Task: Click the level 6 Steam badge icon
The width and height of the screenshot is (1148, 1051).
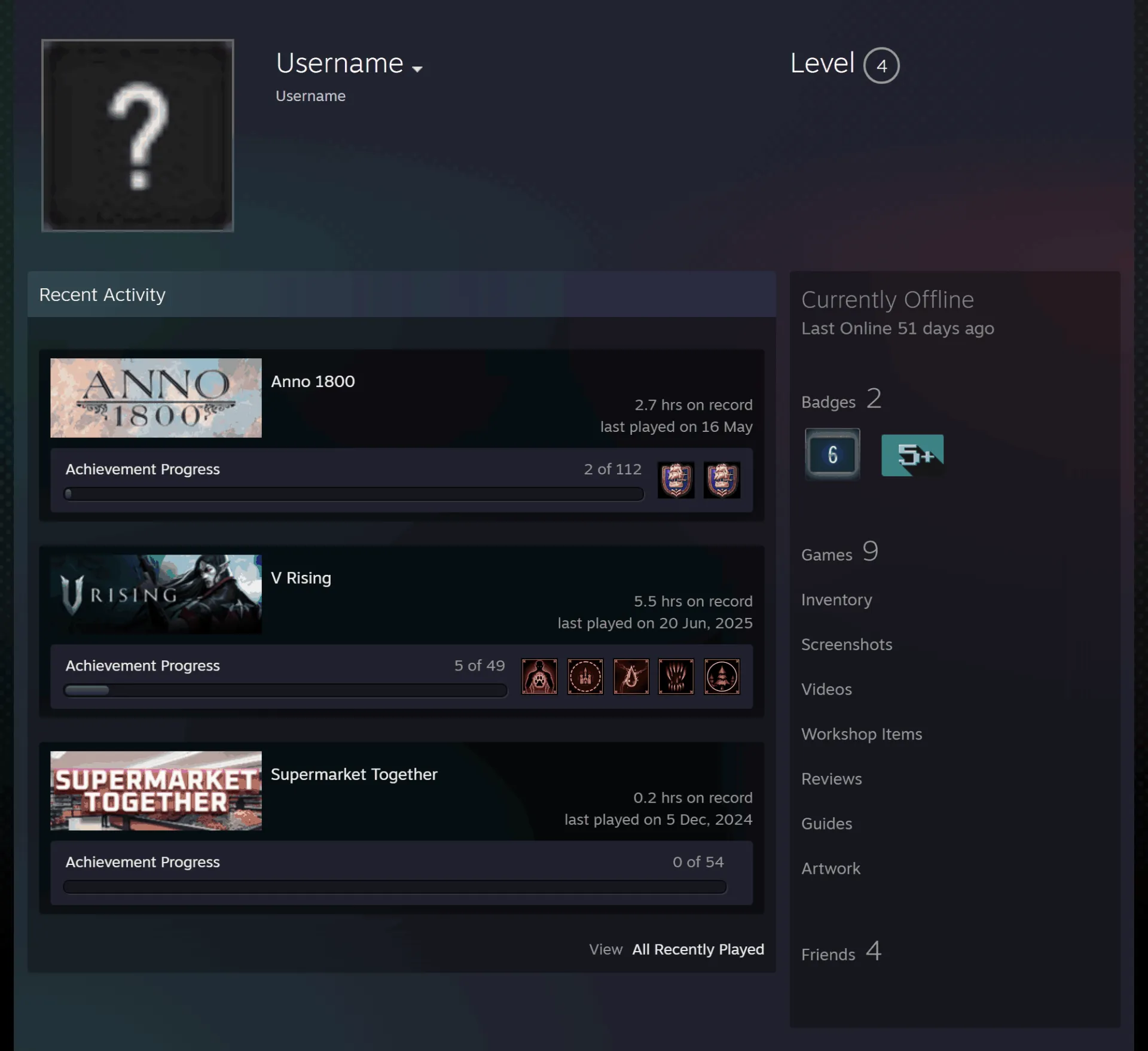Action: [x=832, y=454]
